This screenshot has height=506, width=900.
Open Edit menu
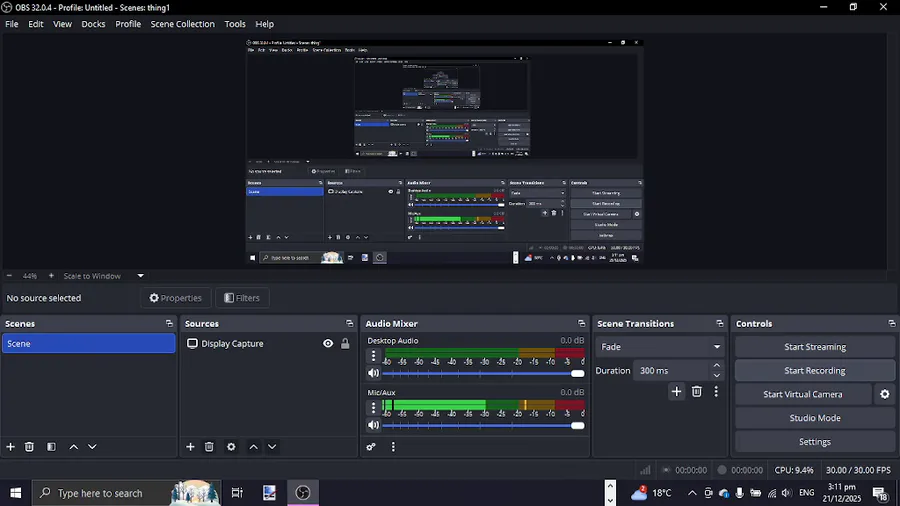36,24
